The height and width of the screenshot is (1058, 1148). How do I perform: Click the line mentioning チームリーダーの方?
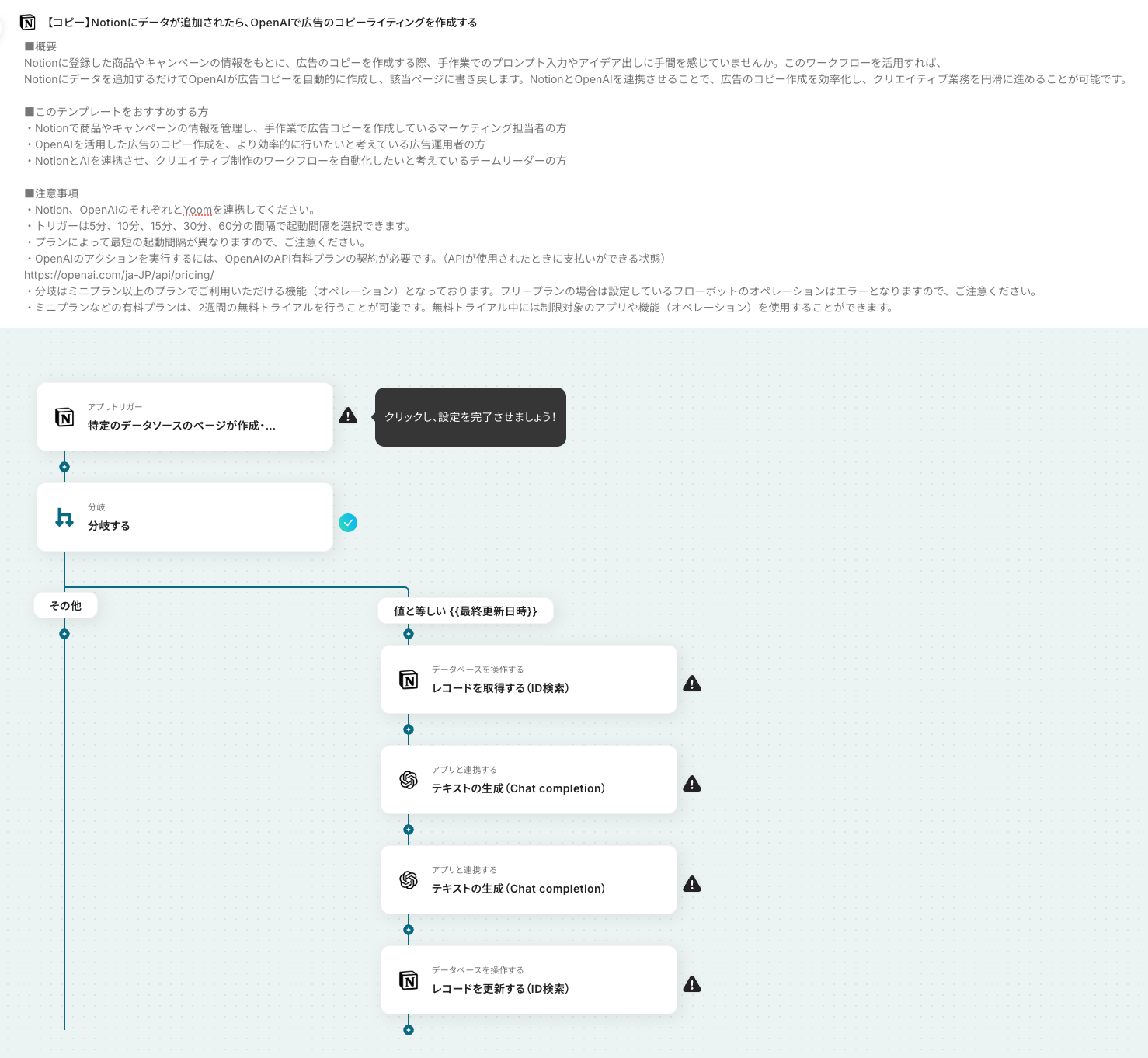296,161
